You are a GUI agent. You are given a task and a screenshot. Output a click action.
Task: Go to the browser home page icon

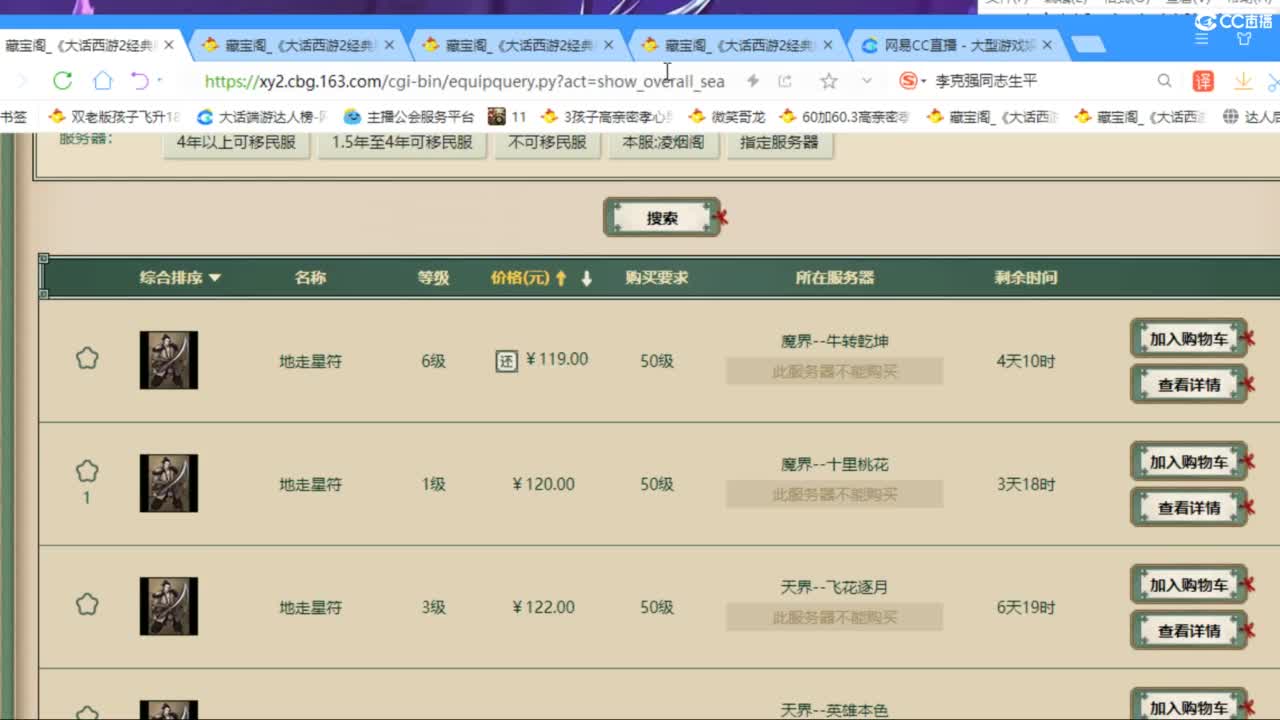103,81
